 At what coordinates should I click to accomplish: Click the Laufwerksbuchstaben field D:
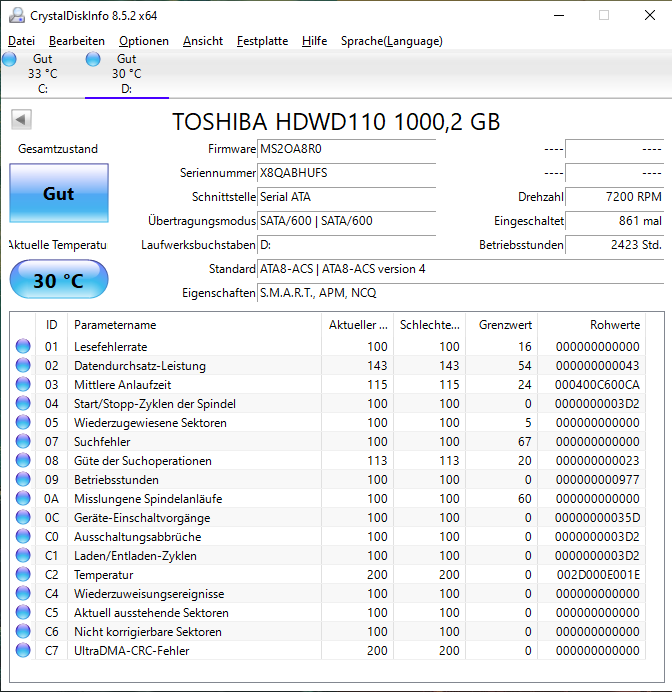pyautogui.click(x=346, y=244)
